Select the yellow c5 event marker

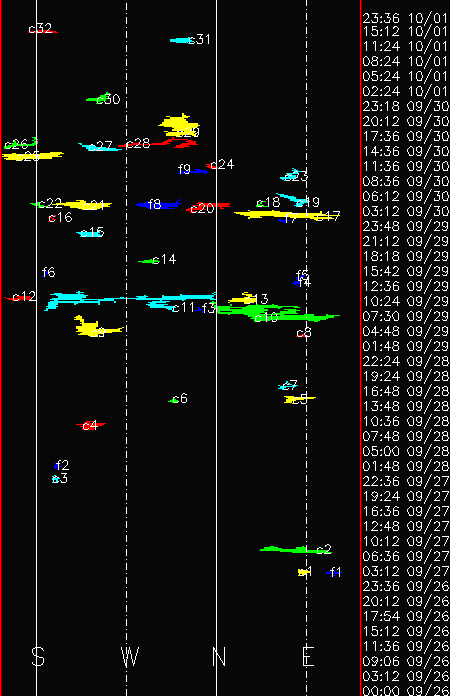pyautogui.click(x=299, y=399)
